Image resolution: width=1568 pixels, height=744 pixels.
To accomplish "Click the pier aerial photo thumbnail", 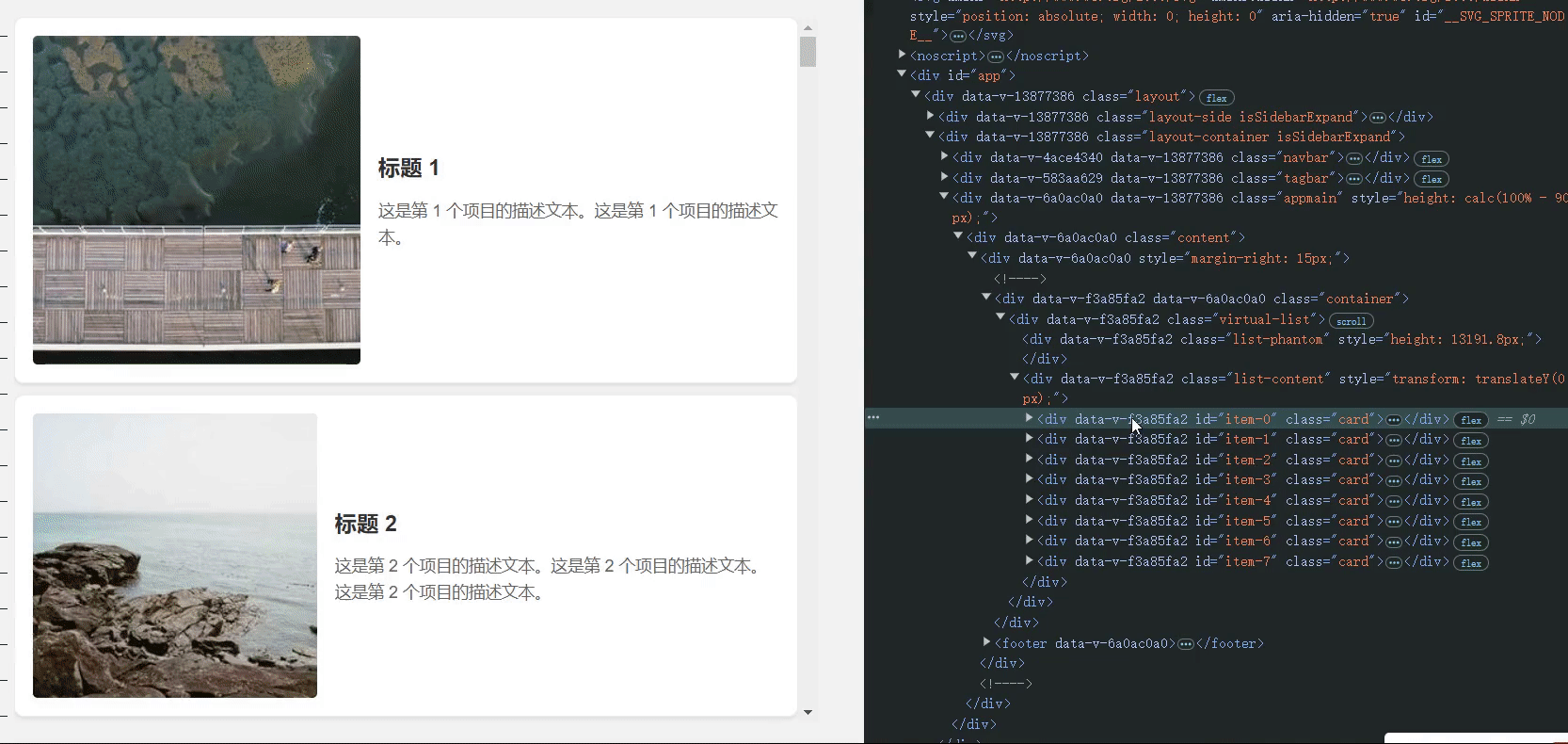I will 197,200.
